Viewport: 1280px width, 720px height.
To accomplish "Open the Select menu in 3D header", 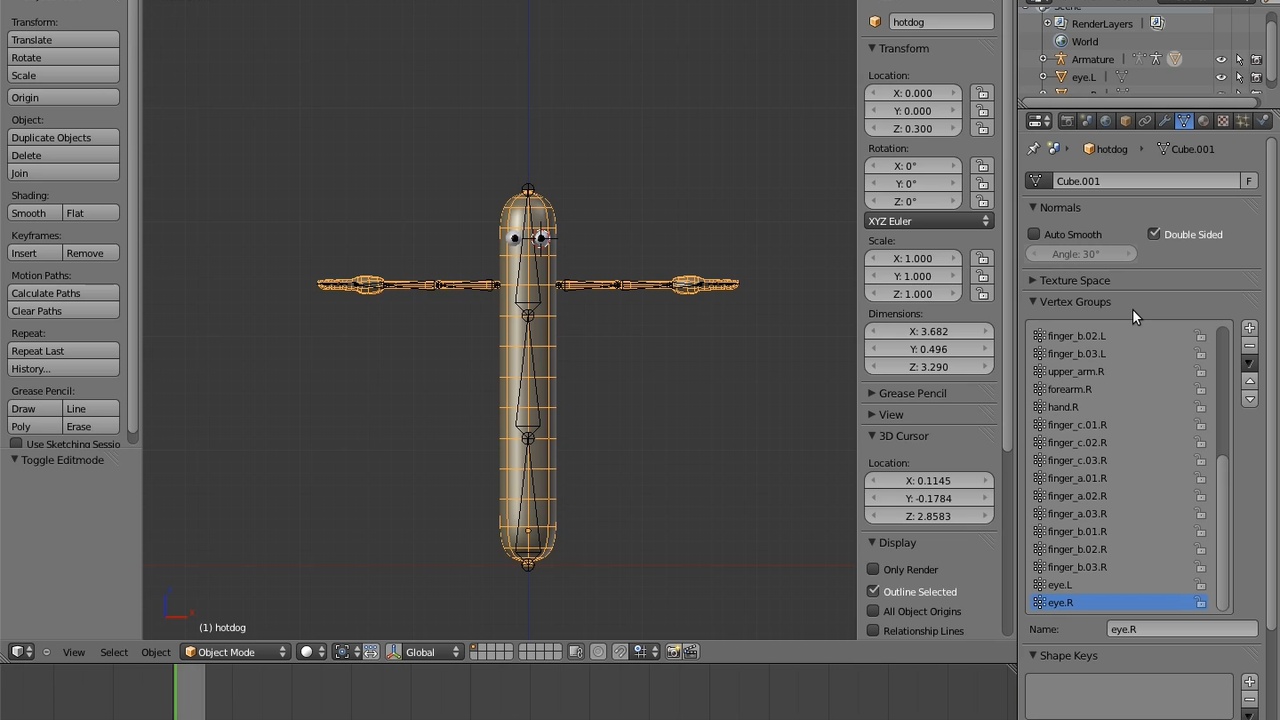I will (x=114, y=652).
